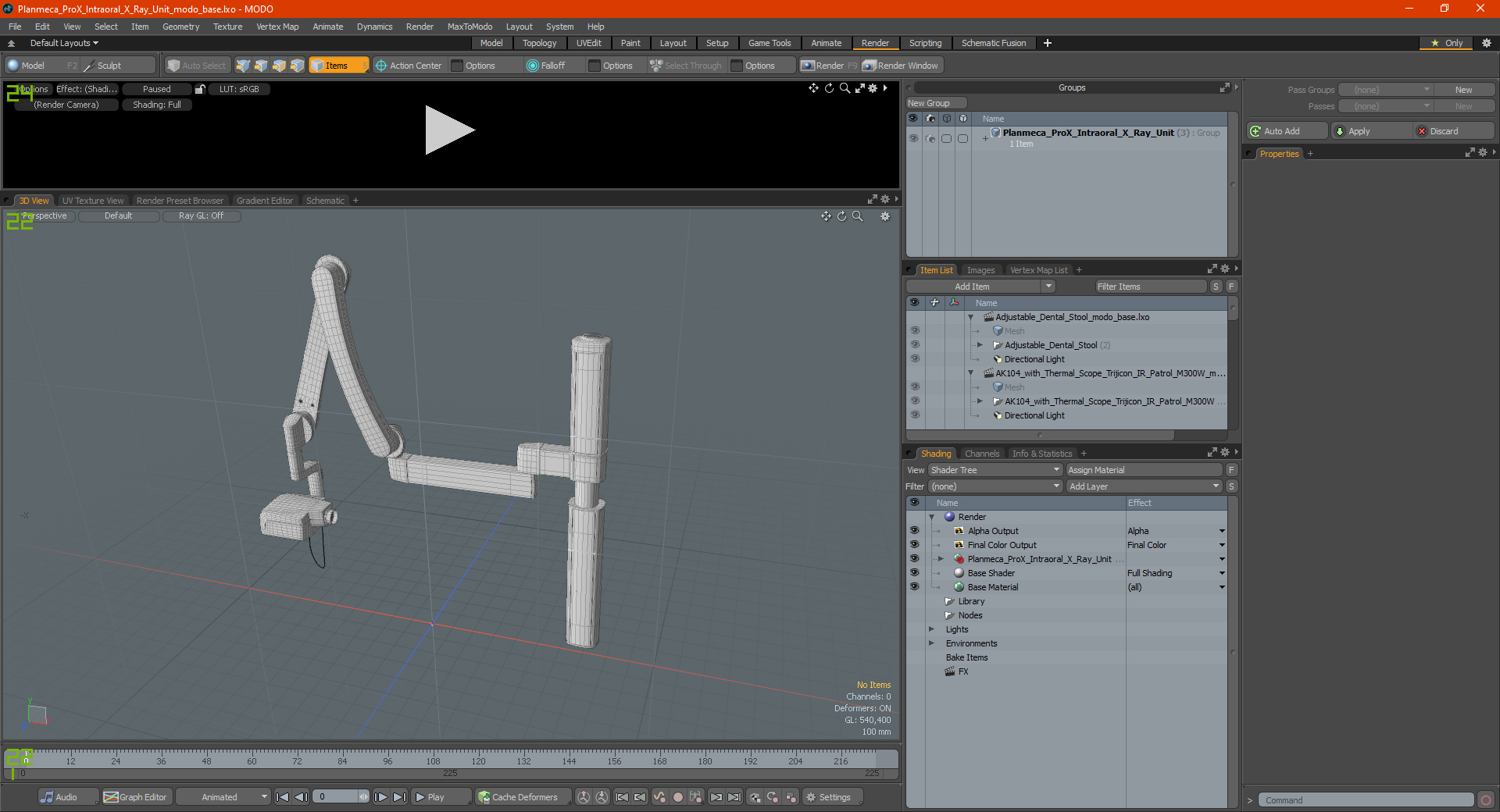The height and width of the screenshot is (812, 1500).
Task: Open the Audio button on timeline bar
Action: coord(68,797)
